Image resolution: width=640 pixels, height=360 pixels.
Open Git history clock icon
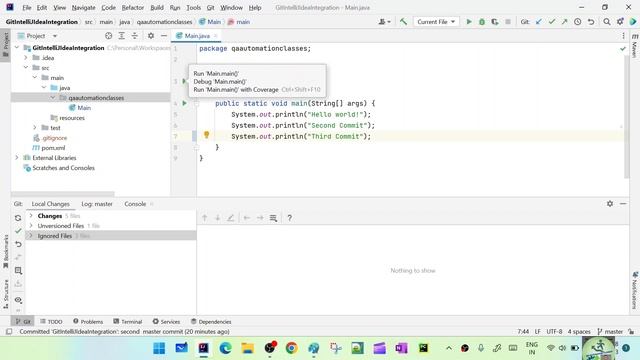coord(578,22)
